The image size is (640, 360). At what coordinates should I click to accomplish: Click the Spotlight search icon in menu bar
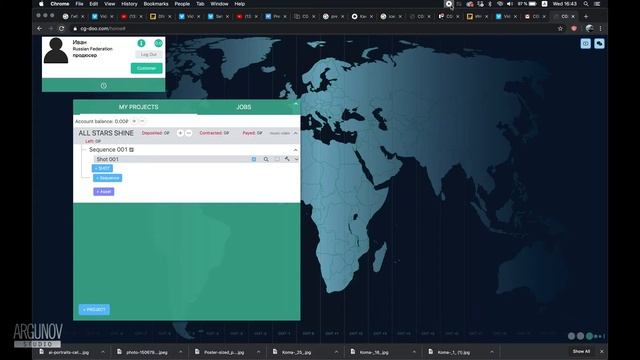pyautogui.click(x=586, y=4)
